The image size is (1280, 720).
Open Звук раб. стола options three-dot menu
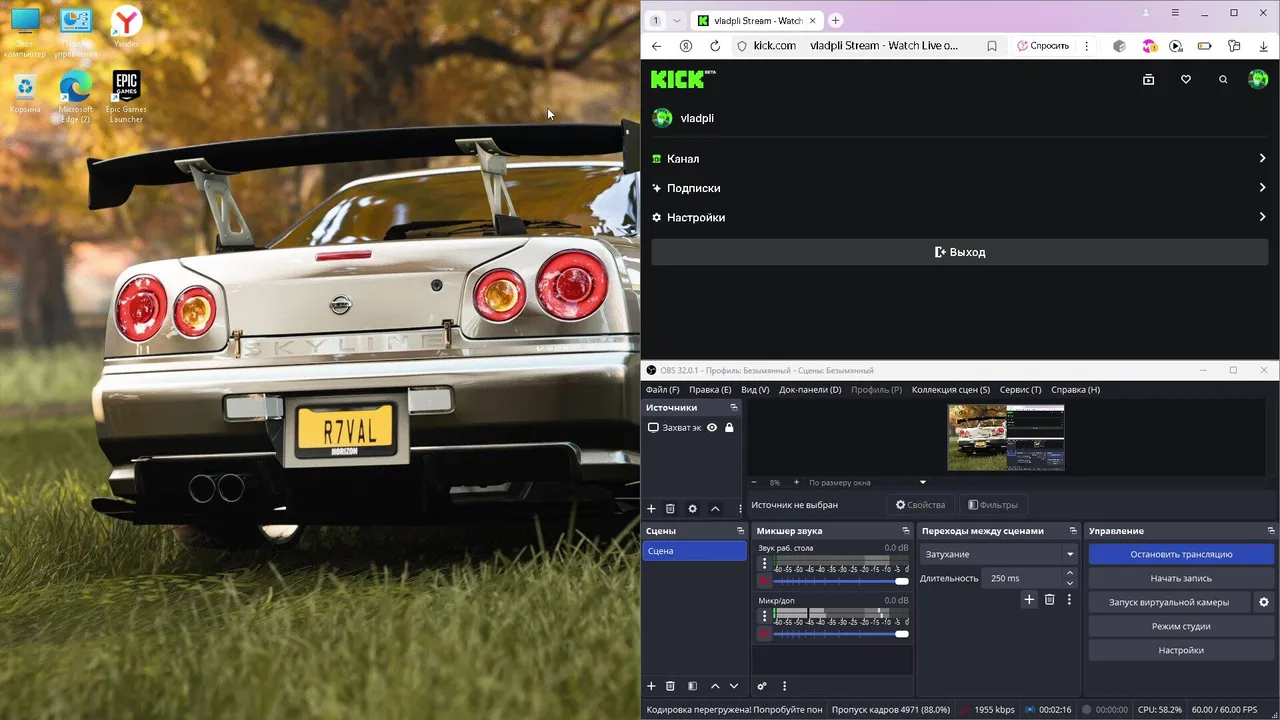click(x=765, y=564)
